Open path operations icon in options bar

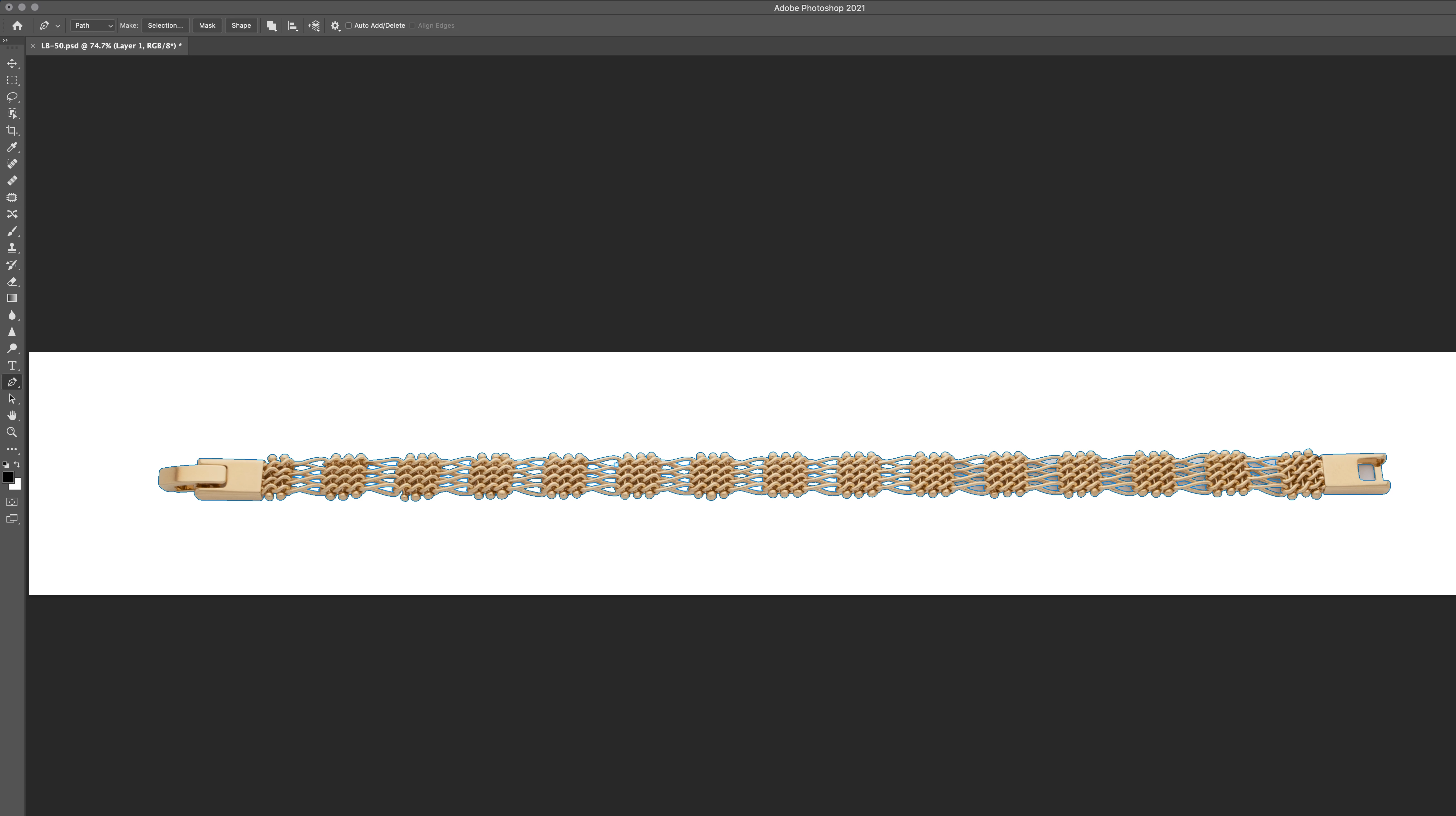271,25
